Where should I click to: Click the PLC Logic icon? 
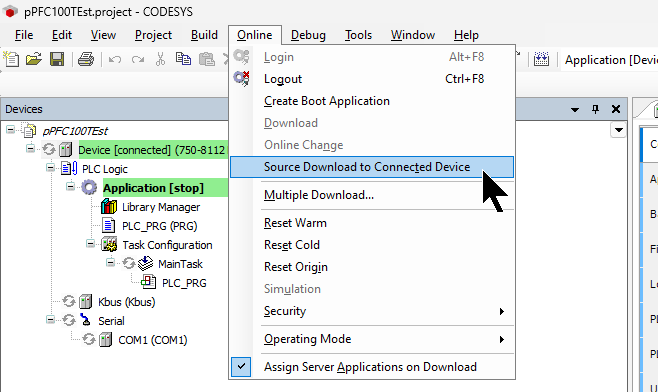point(69,169)
